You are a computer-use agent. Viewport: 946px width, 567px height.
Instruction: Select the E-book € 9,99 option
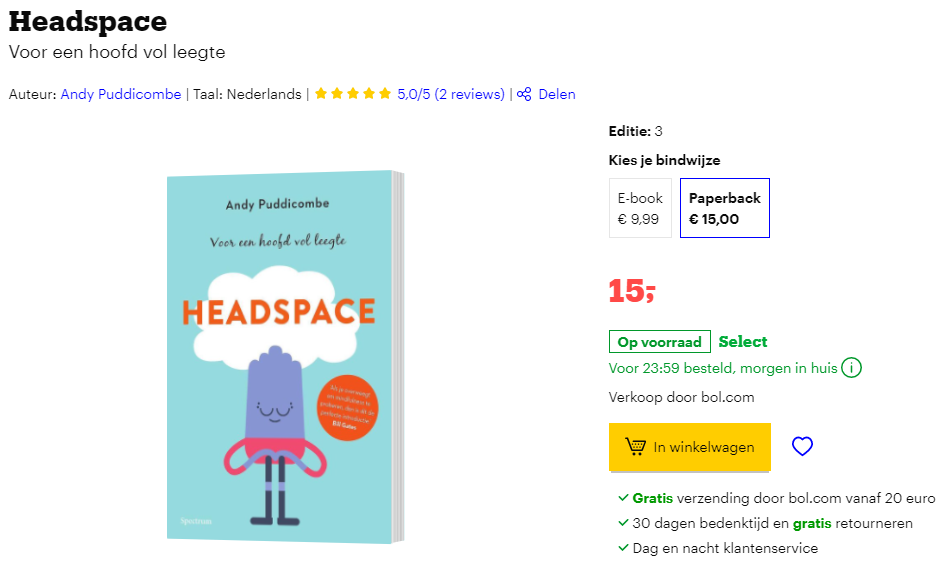click(x=640, y=208)
